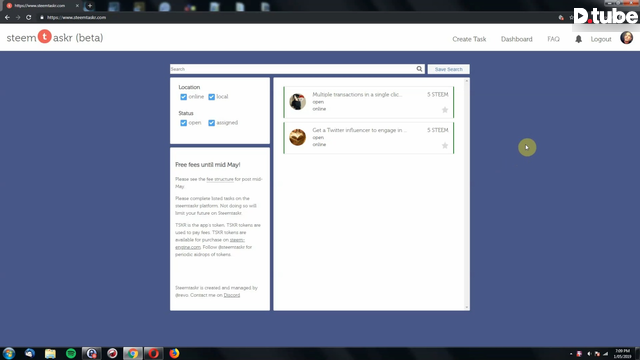The height and width of the screenshot is (360, 640).
Task: Toggle the open status checkbox
Action: pyautogui.click(x=184, y=123)
